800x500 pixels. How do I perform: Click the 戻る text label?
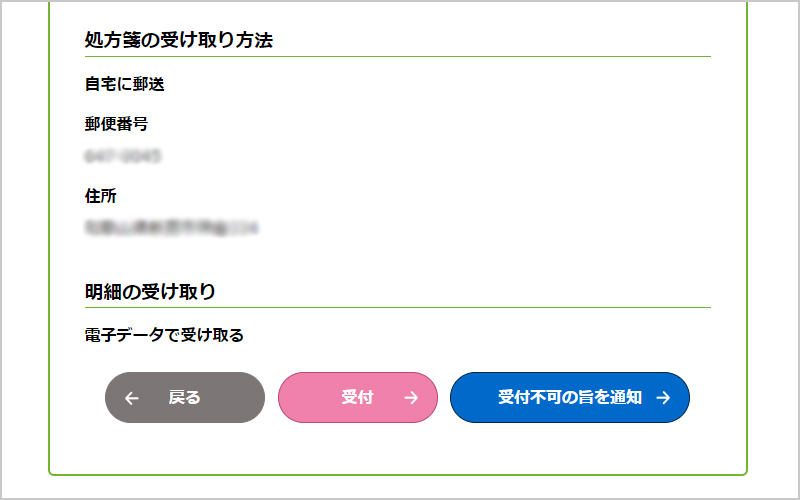pos(185,398)
